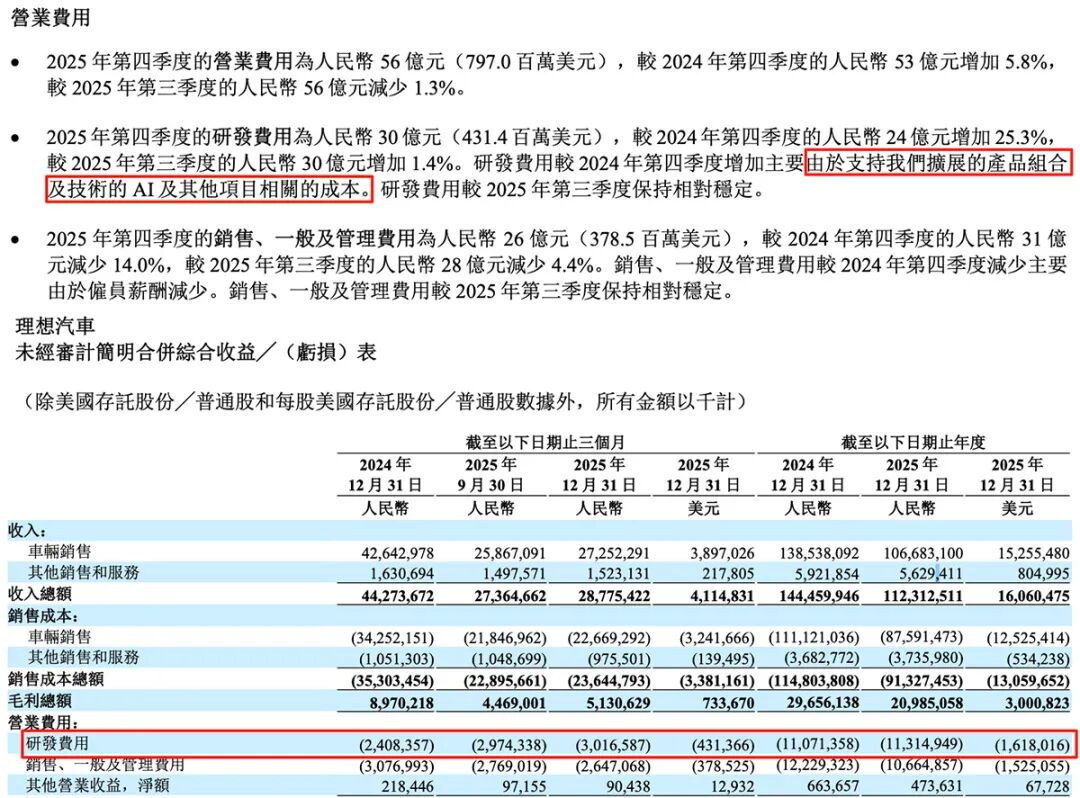Click the 2025年 9月30日 column header
The image size is (1080, 798).
(x=490, y=475)
